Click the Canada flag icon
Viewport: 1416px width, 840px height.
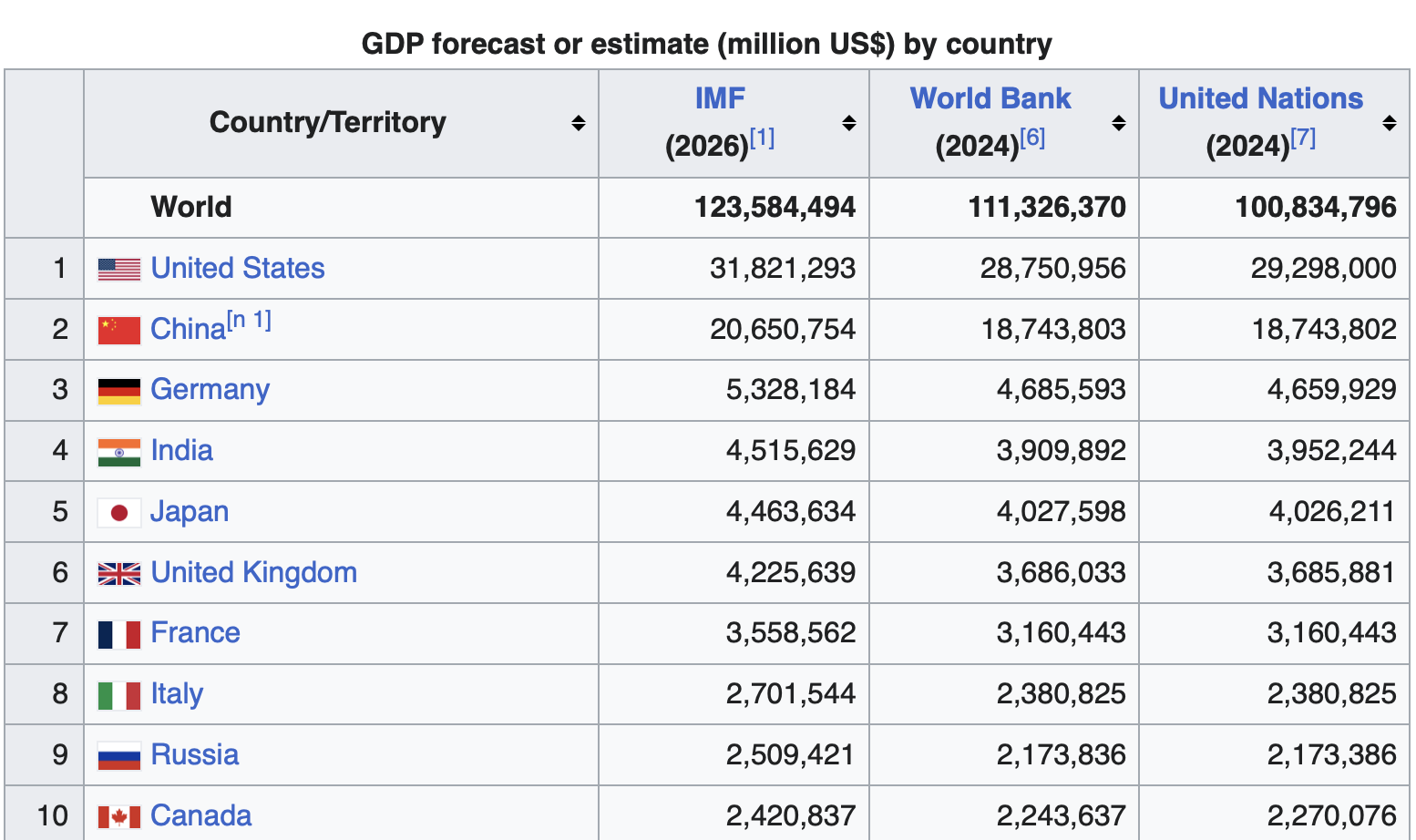[119, 816]
